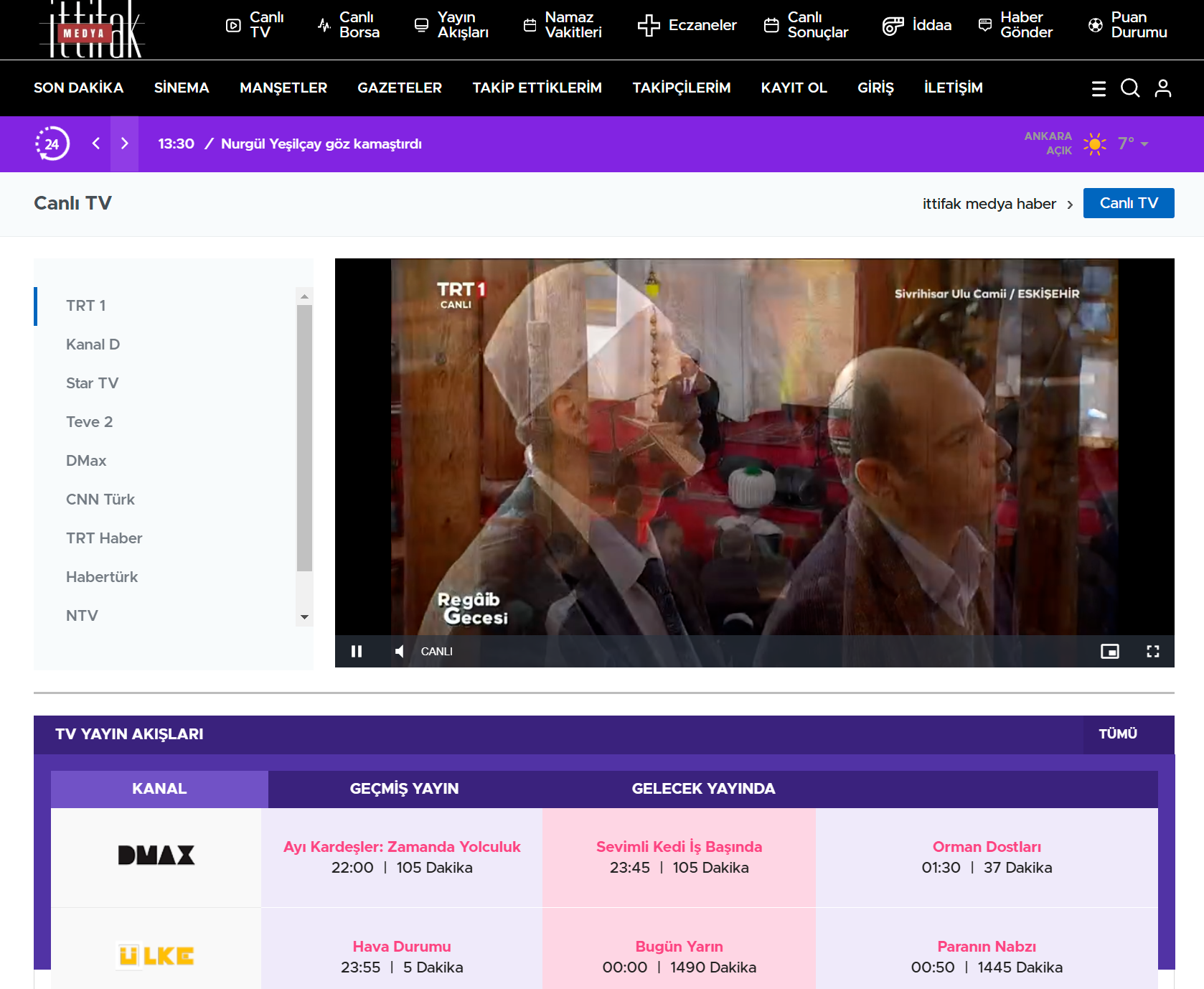Click the channel list scrollbar thumb
Image resolution: width=1204 pixels, height=989 pixels.
pos(304,438)
